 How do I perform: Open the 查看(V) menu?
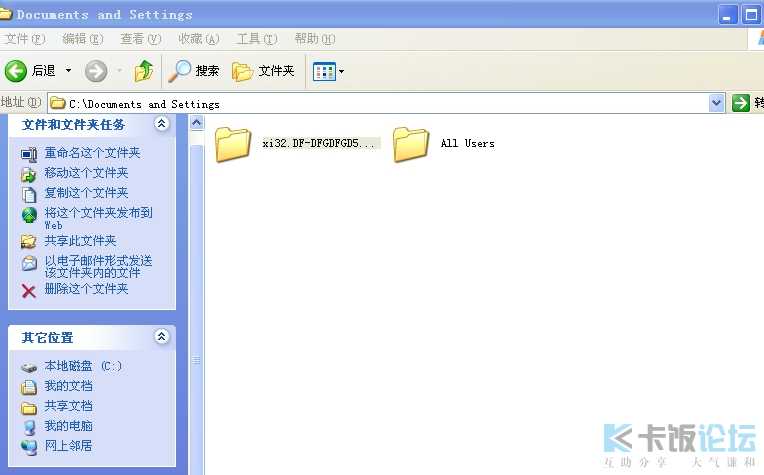click(141, 39)
